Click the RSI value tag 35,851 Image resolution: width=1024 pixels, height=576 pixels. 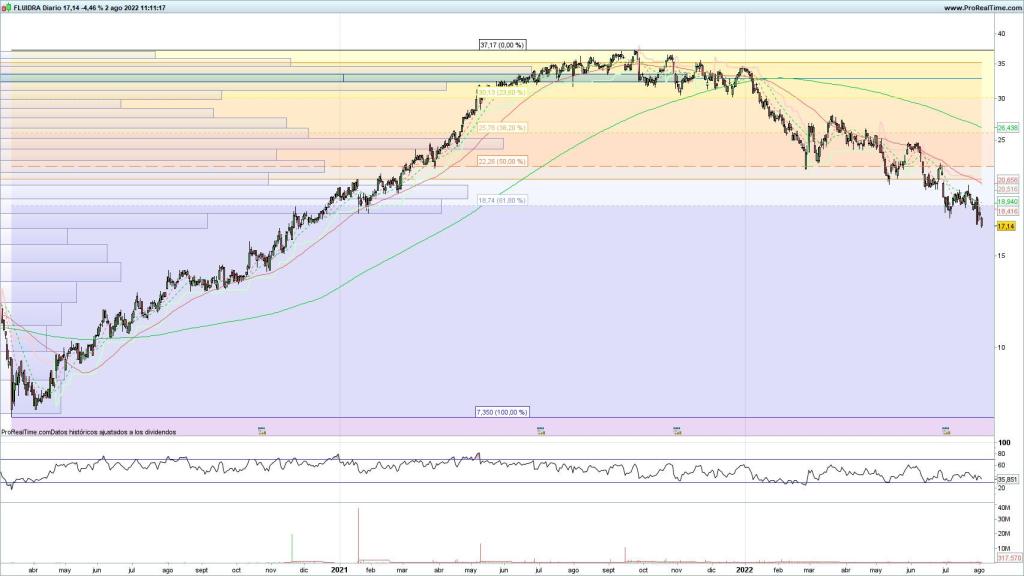pyautogui.click(x=1007, y=480)
